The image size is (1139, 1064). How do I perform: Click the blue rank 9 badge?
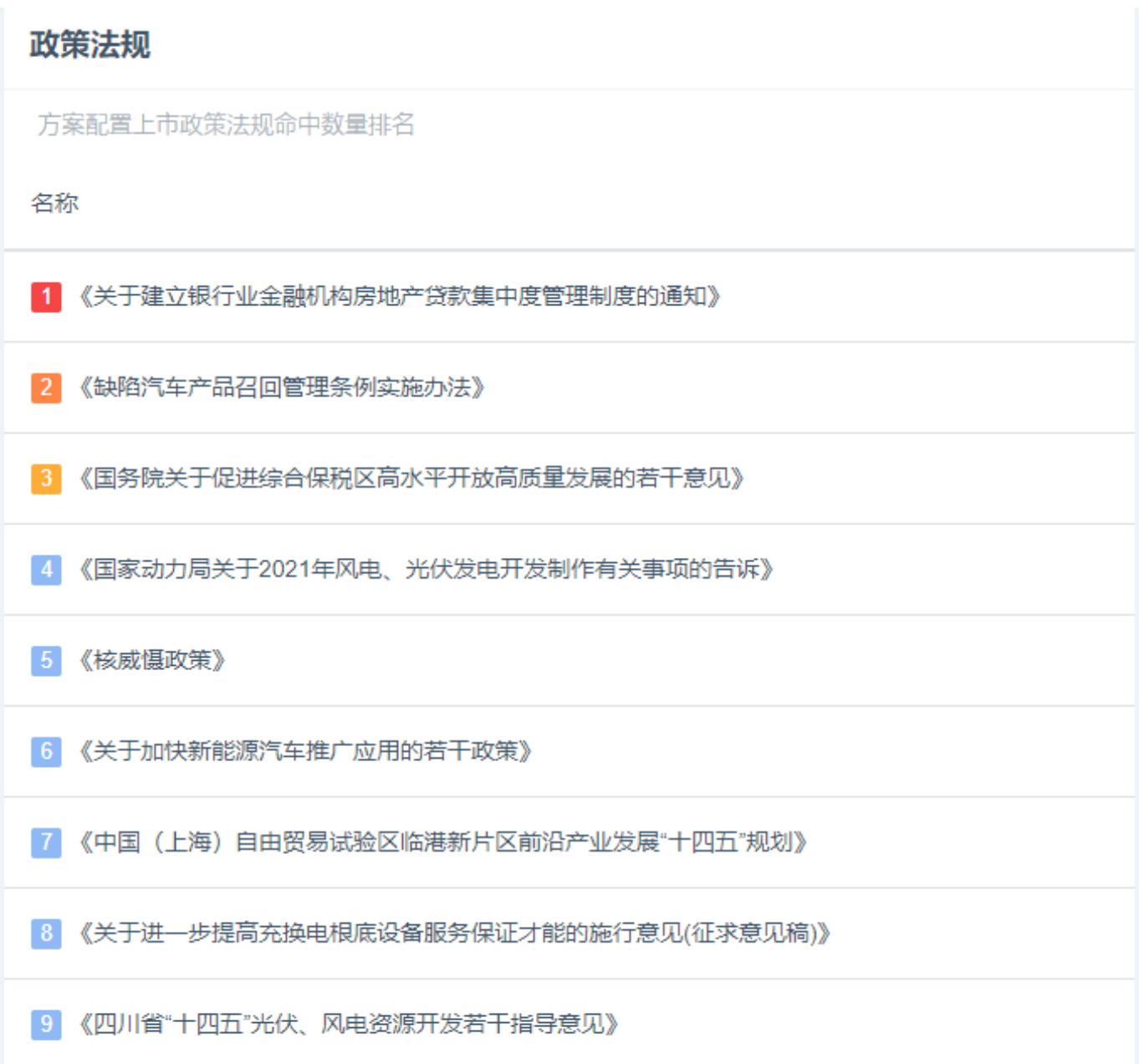click(x=46, y=1024)
